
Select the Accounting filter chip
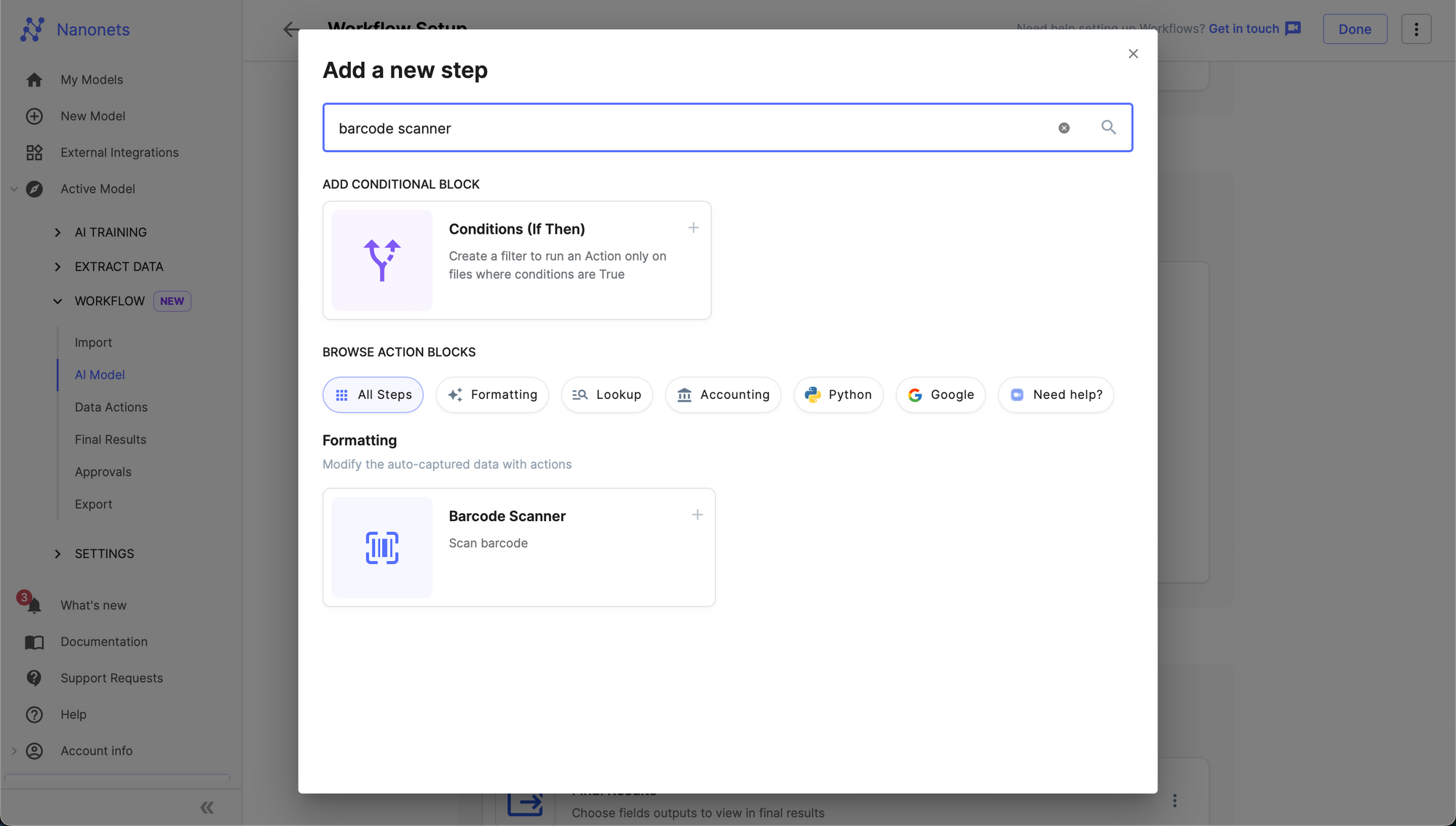tap(723, 394)
